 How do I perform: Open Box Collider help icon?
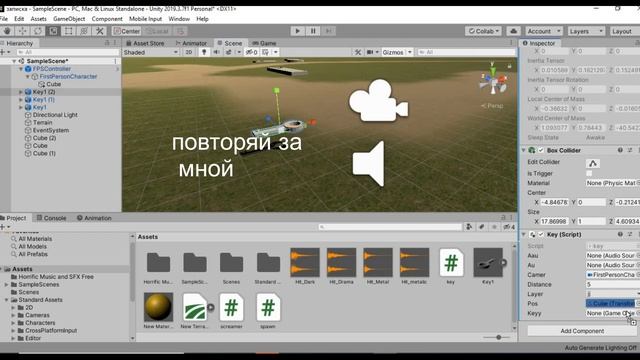(620, 150)
